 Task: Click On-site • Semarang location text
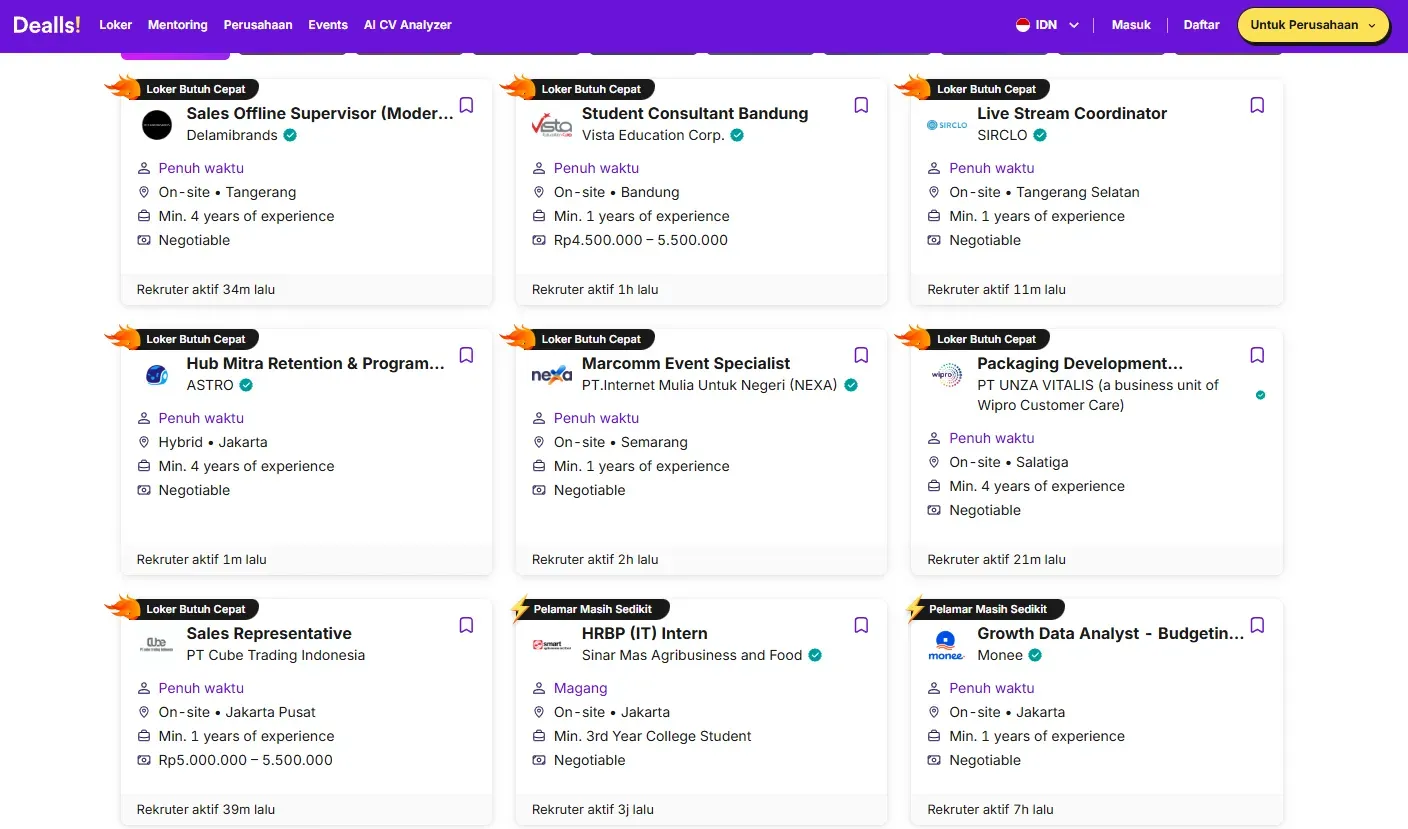pos(621,442)
